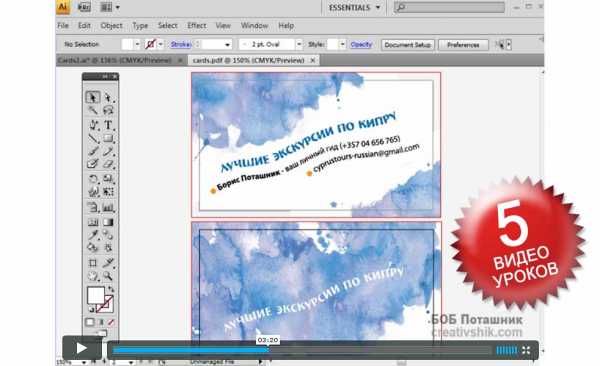
Task: Swap fill and stroke colors
Action: tap(111, 289)
